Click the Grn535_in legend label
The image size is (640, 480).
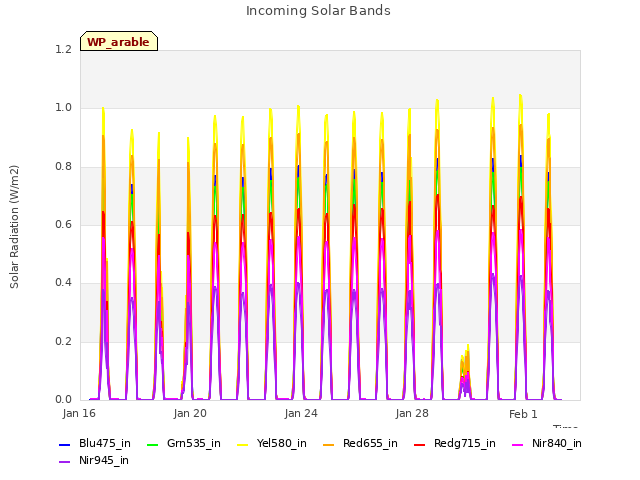point(193,443)
